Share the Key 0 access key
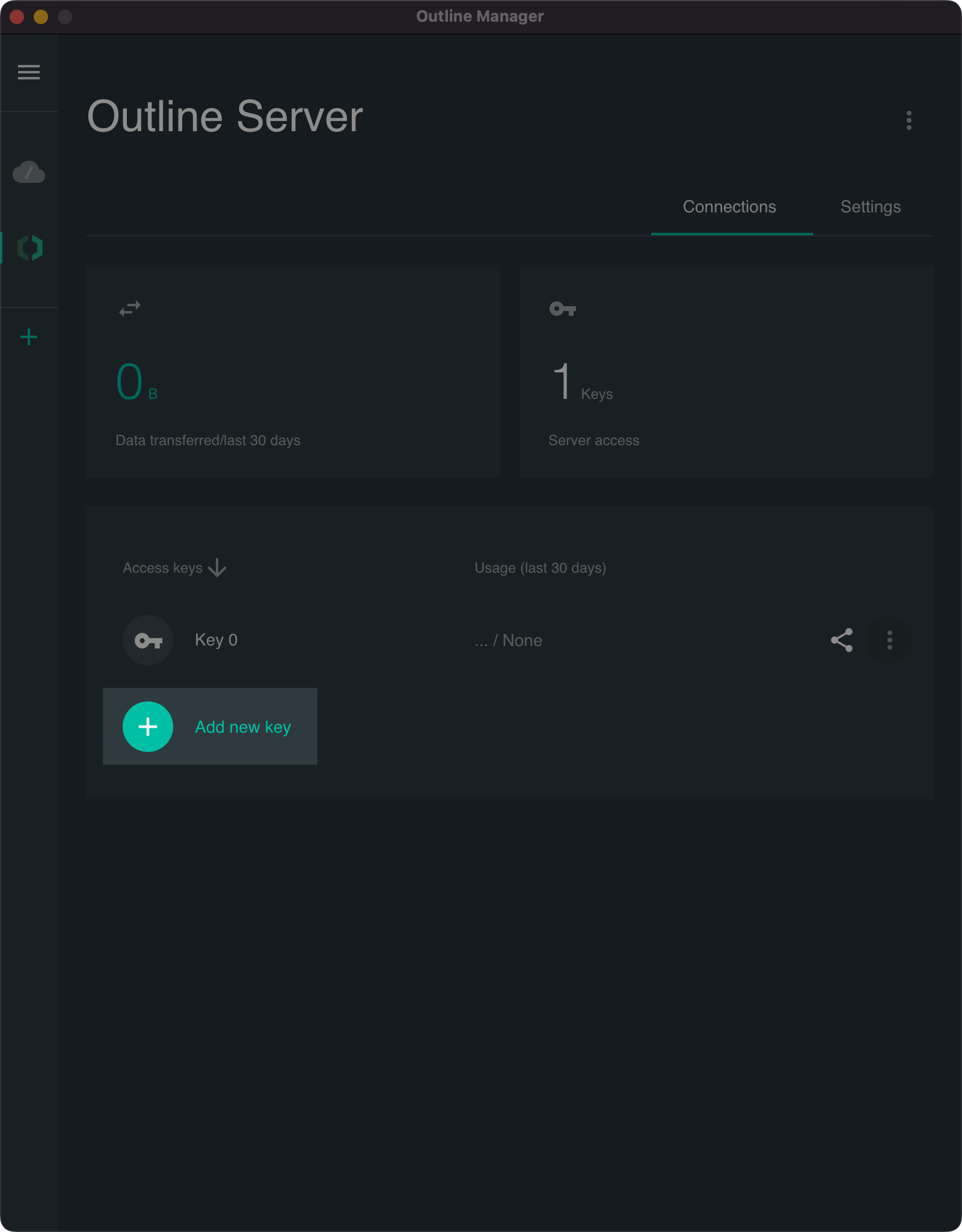The height and width of the screenshot is (1232, 962). (842, 640)
